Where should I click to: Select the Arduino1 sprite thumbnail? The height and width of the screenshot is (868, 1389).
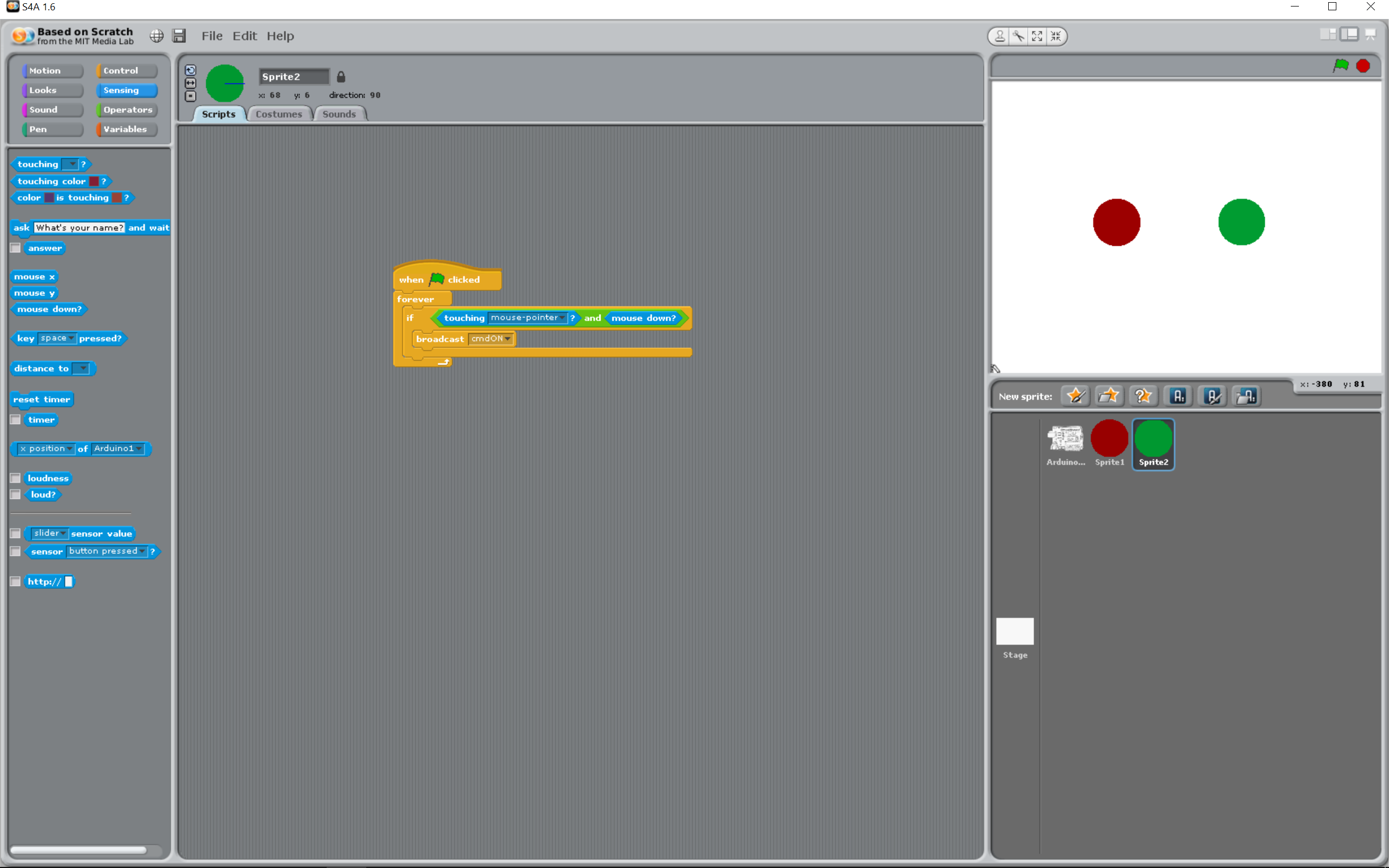tap(1065, 444)
